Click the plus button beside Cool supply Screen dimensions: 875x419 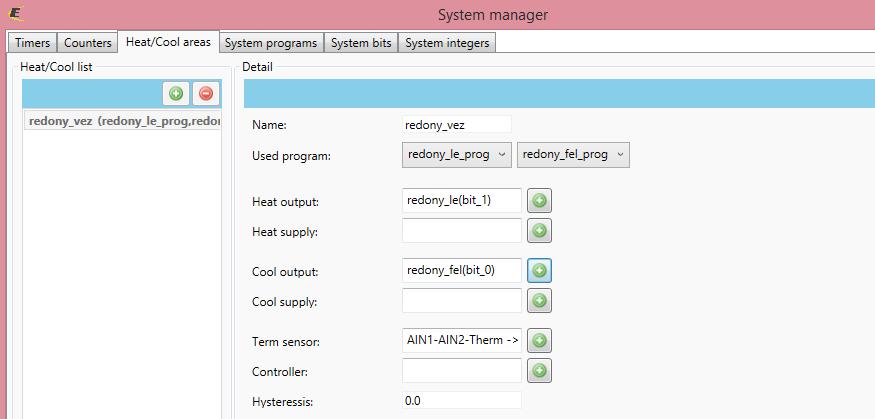(x=539, y=301)
